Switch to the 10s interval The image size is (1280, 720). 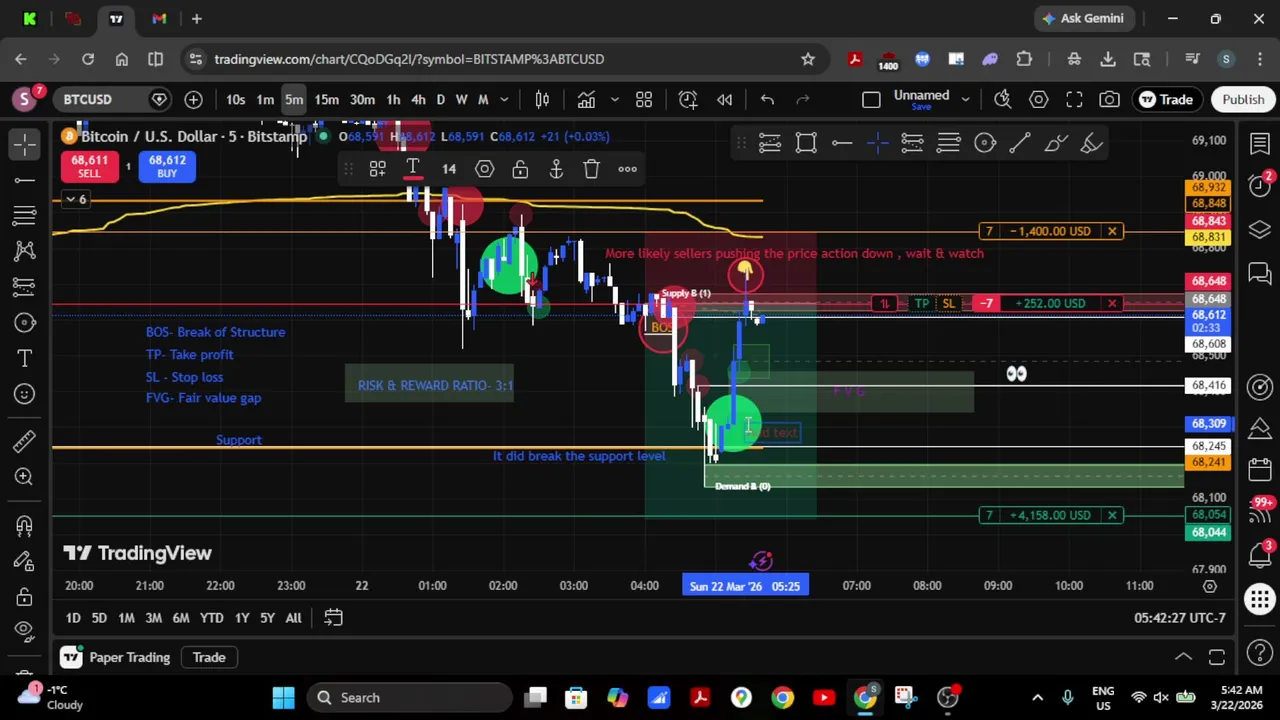[x=235, y=99]
